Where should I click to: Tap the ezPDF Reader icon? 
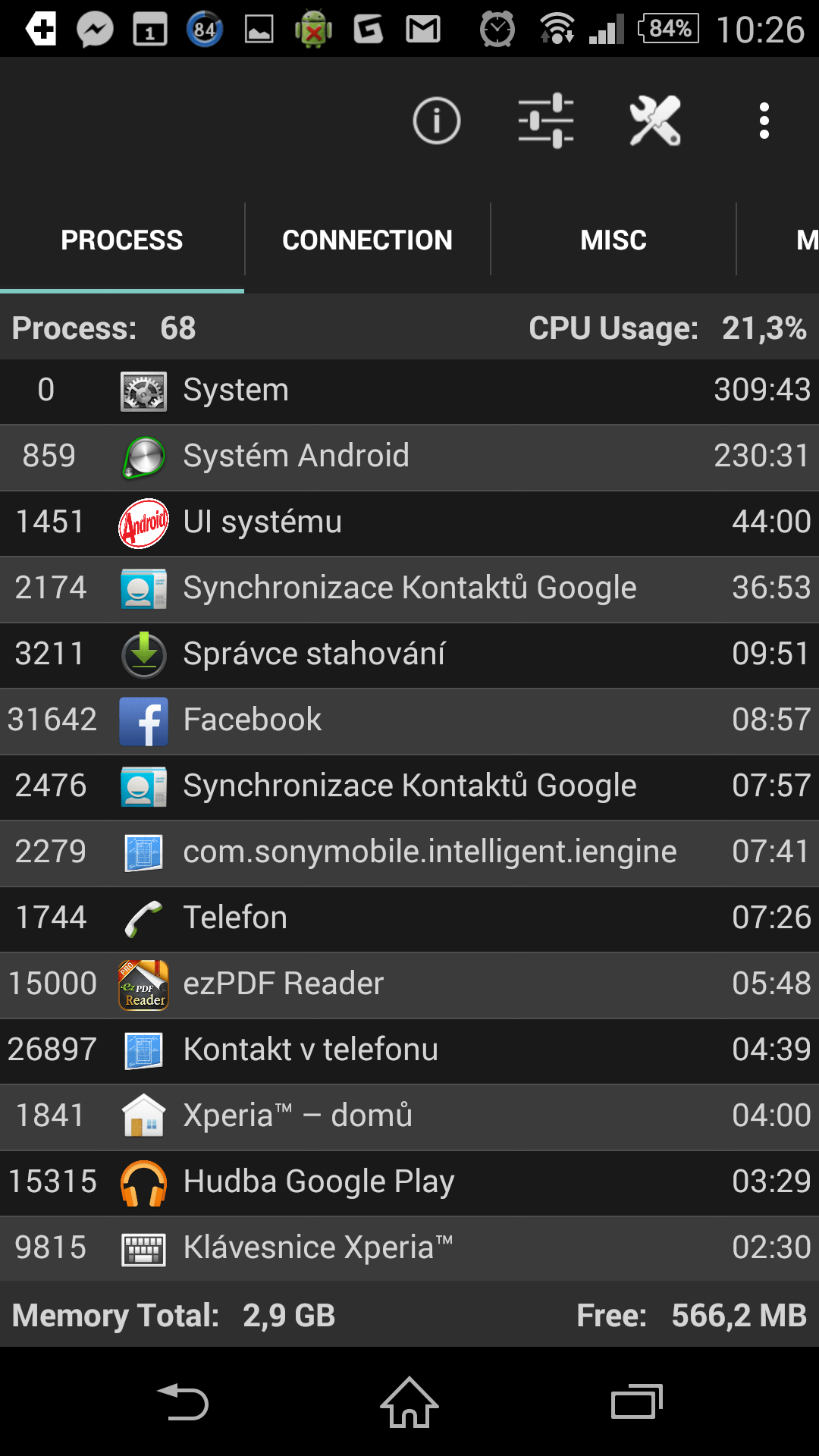(144, 985)
